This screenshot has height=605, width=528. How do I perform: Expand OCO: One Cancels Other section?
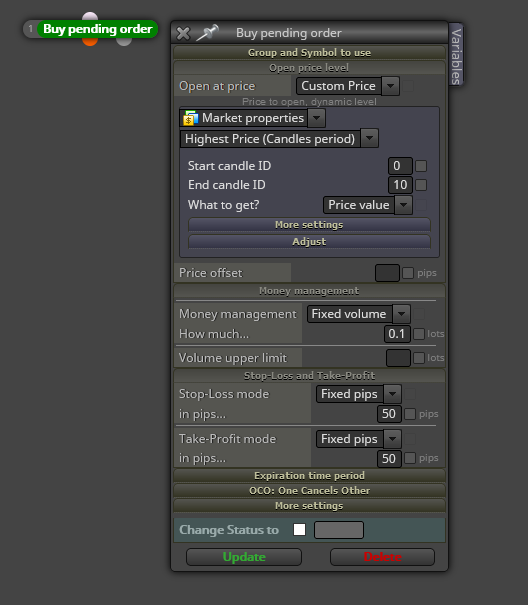coord(310,490)
